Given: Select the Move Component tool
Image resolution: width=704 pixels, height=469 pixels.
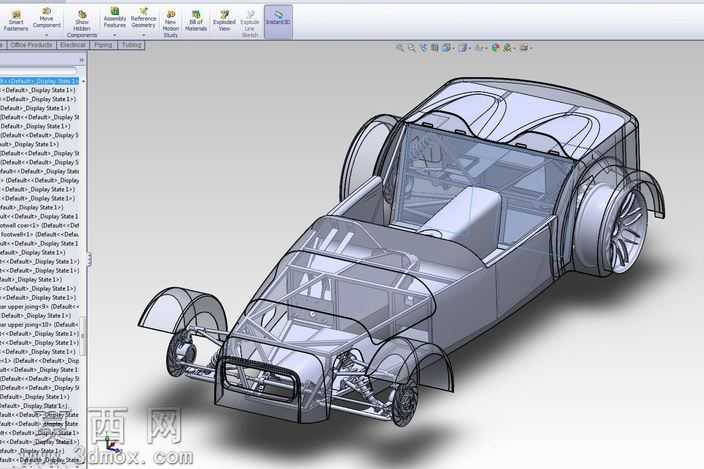Looking at the screenshot, I should click(x=47, y=18).
